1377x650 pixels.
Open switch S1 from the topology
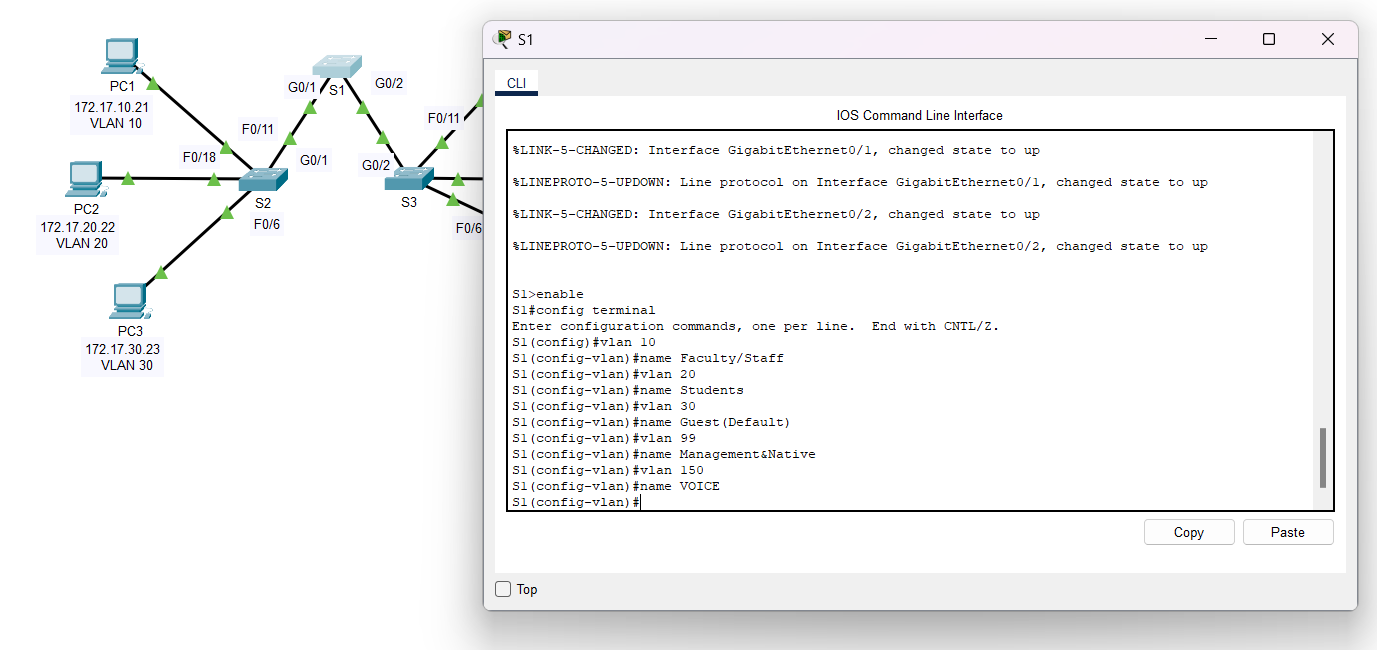[x=337, y=66]
